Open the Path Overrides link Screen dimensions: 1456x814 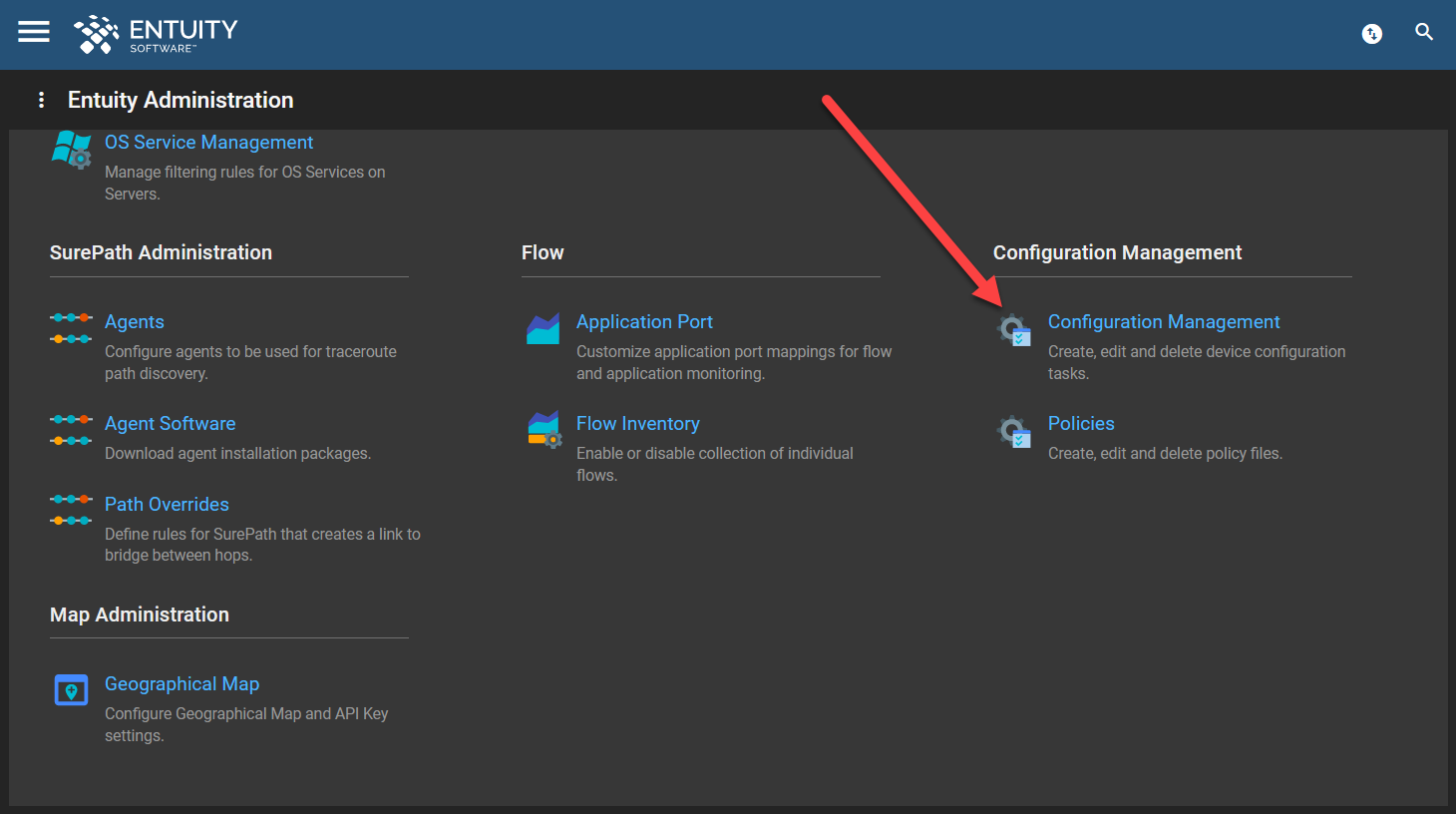167,504
